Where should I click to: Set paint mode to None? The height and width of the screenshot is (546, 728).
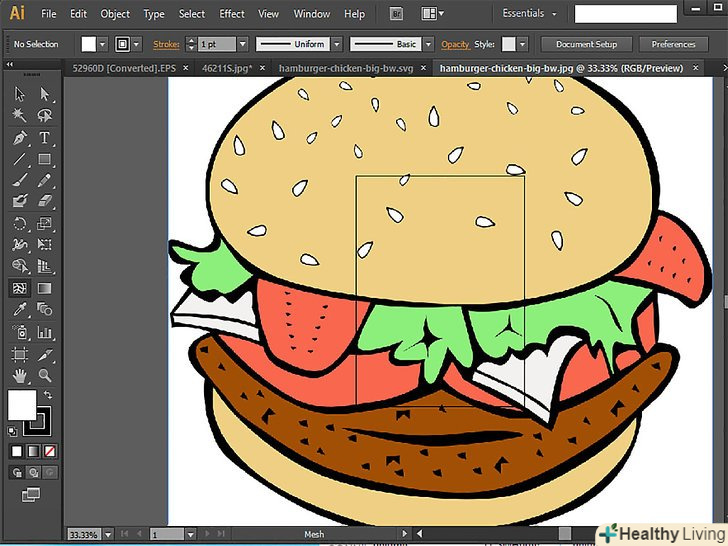(x=50, y=451)
